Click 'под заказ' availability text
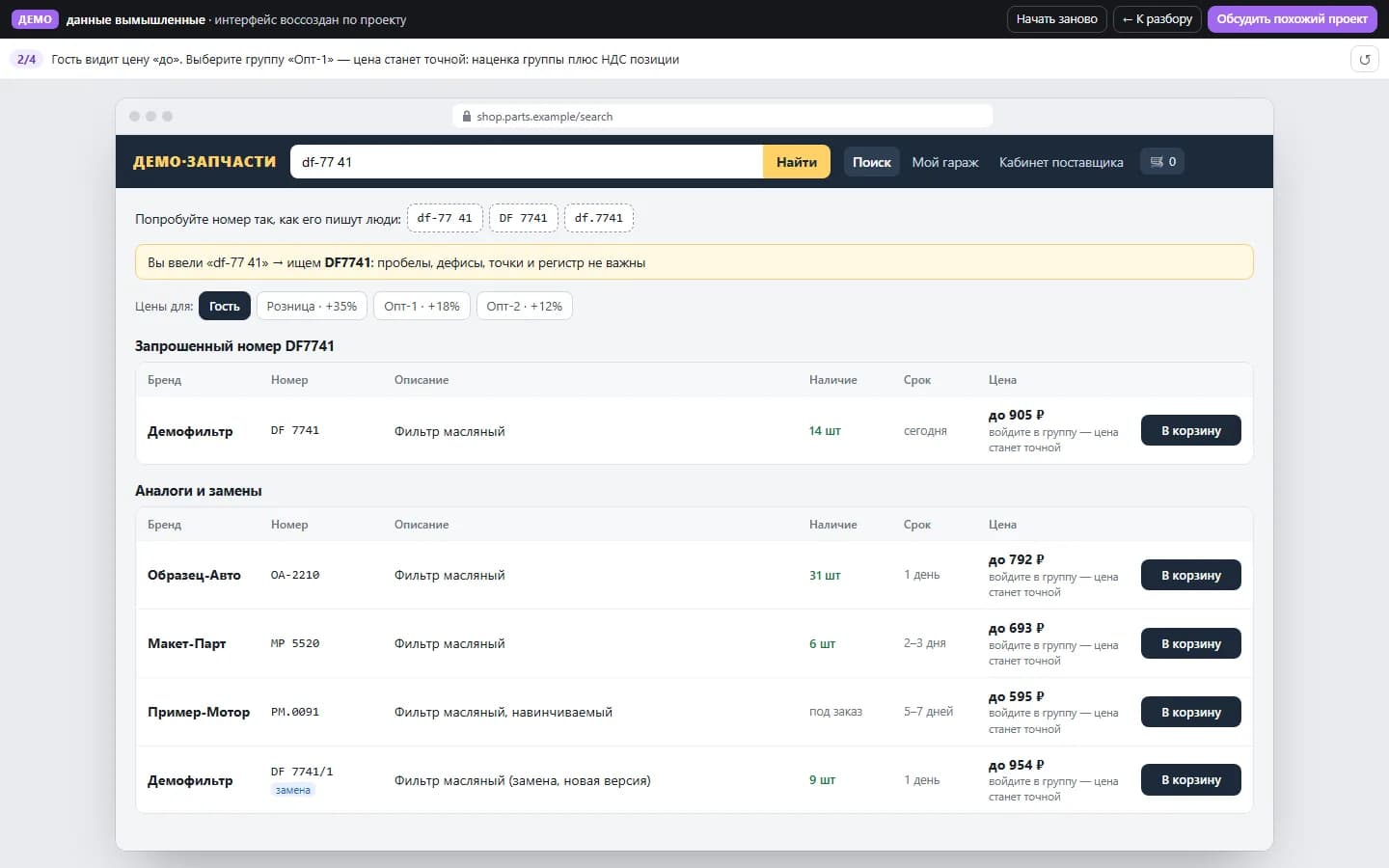This screenshot has width=1389, height=868. click(835, 712)
